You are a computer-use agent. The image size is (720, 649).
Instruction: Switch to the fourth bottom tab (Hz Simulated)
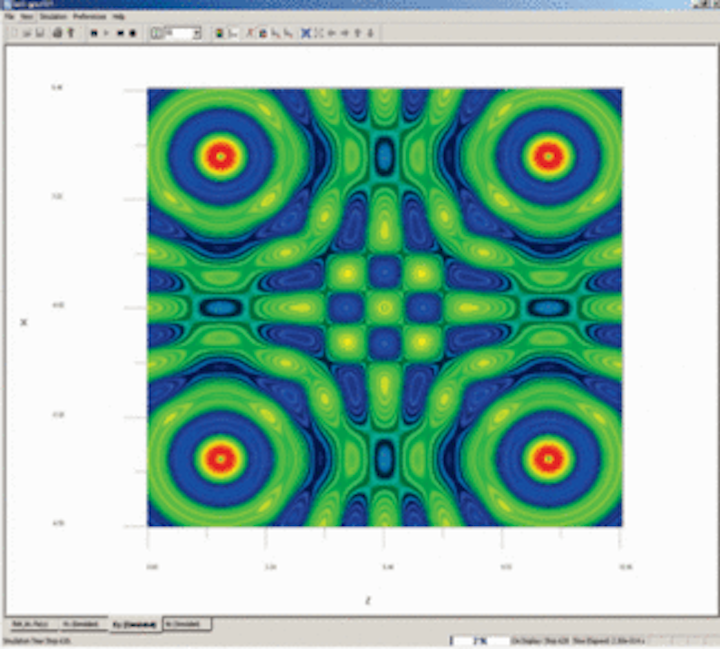coord(186,624)
